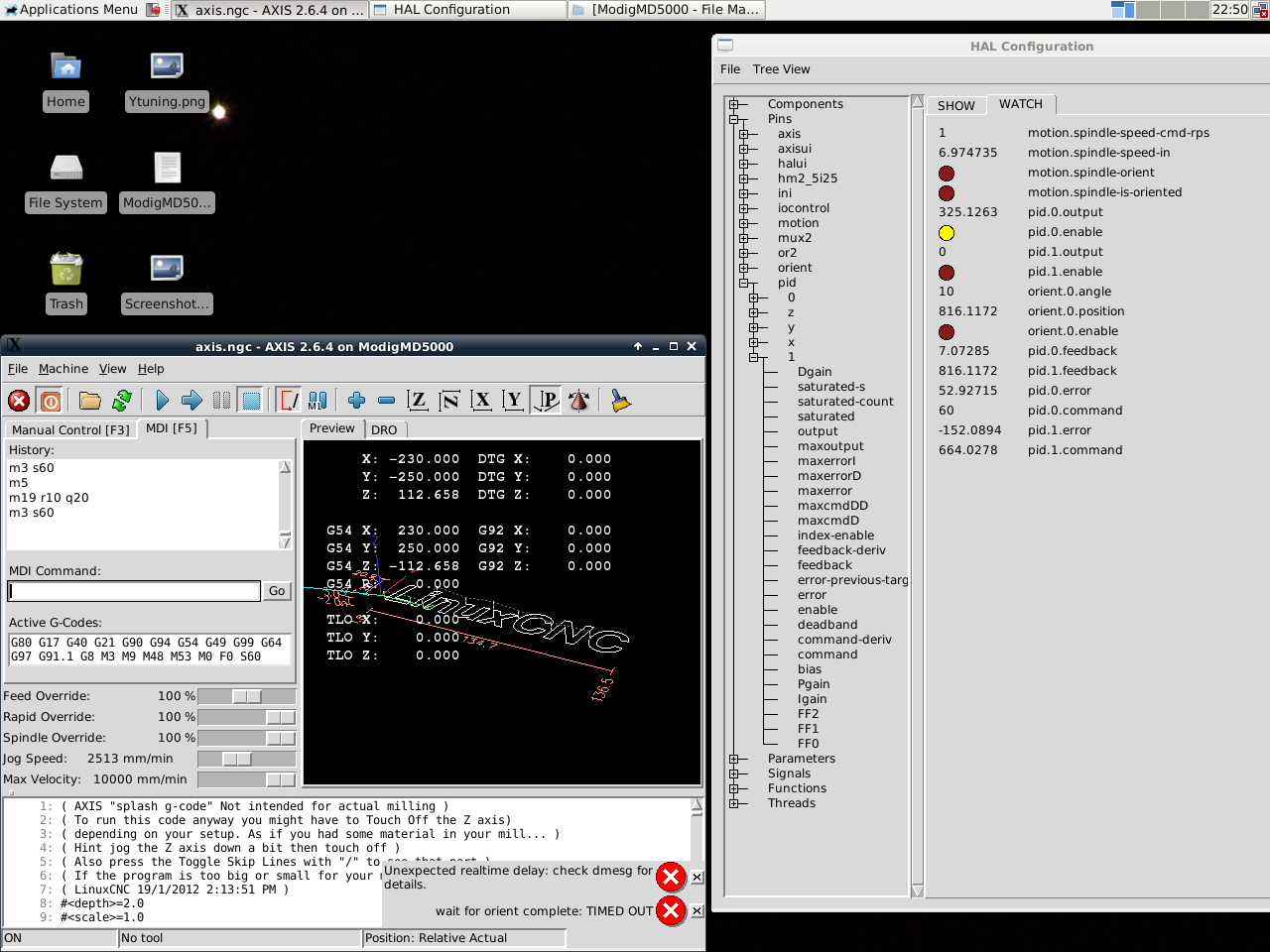
Task: Zoom out the preview with minus icon
Action: (x=387, y=401)
